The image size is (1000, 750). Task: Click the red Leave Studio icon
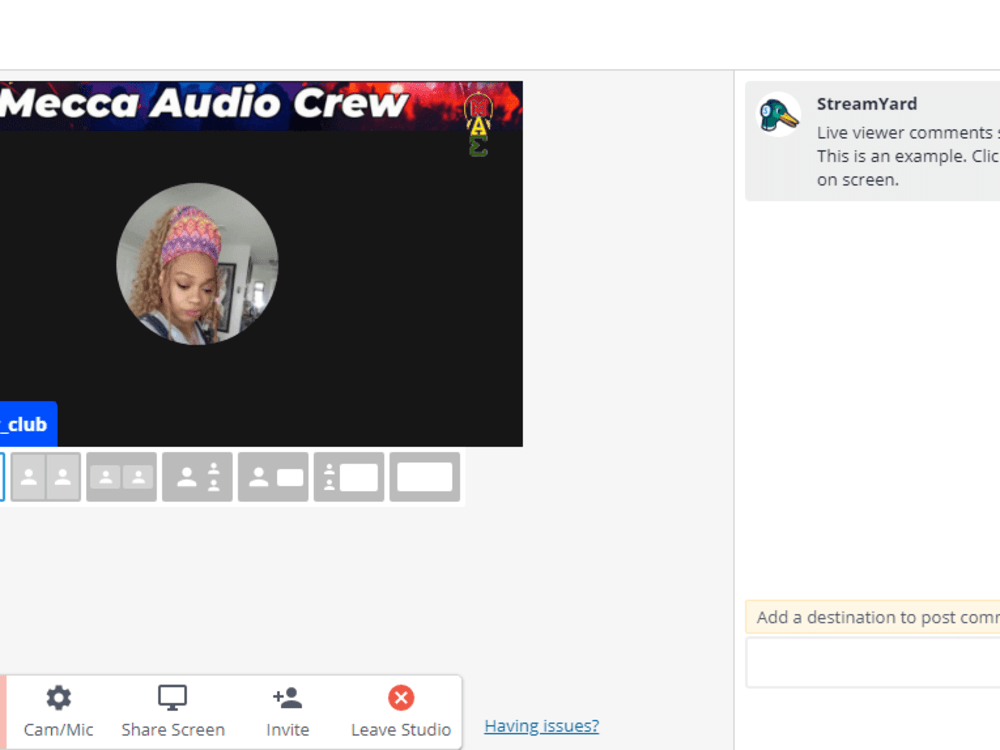coord(401,698)
